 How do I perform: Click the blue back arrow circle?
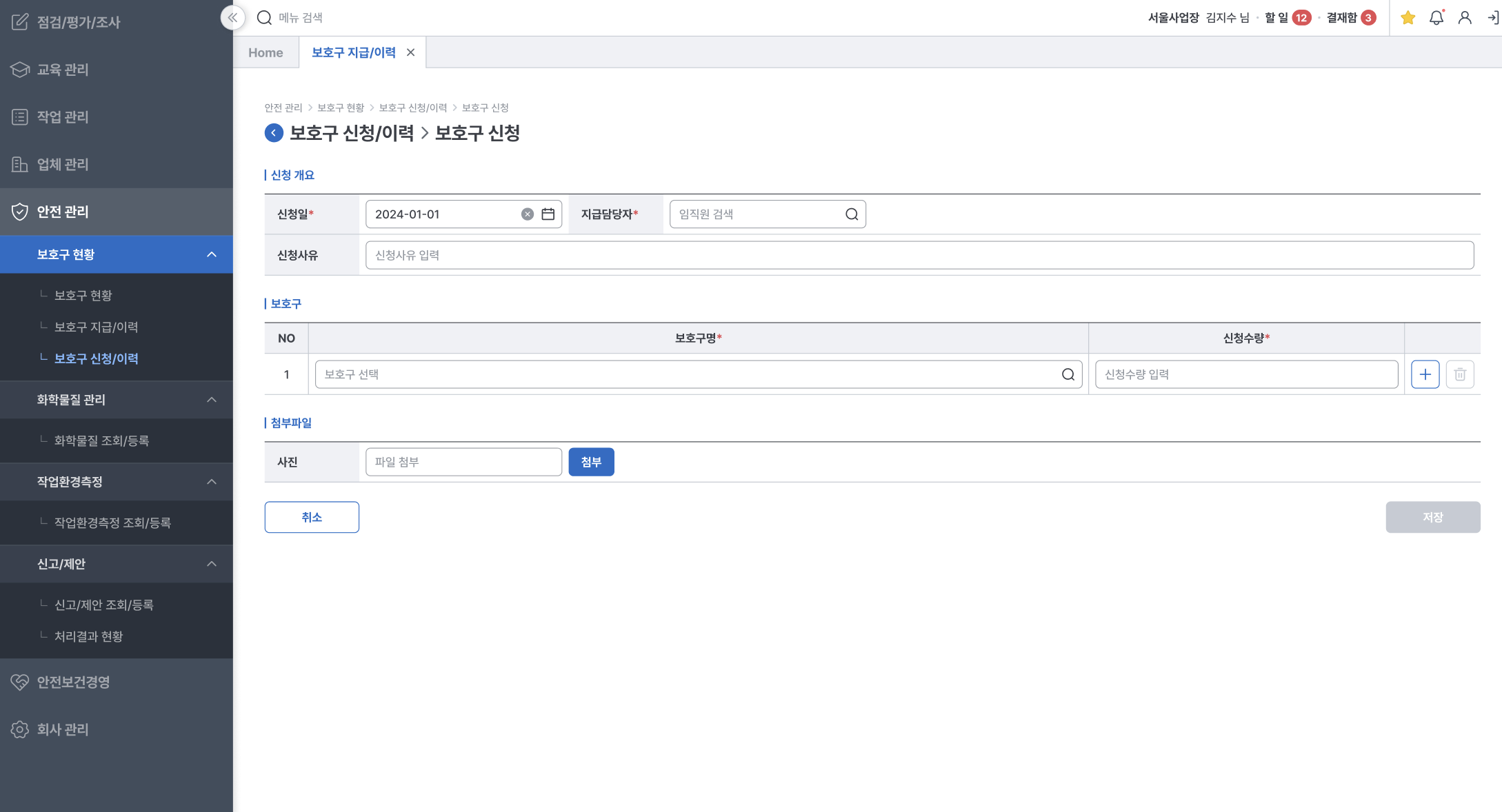tap(274, 133)
